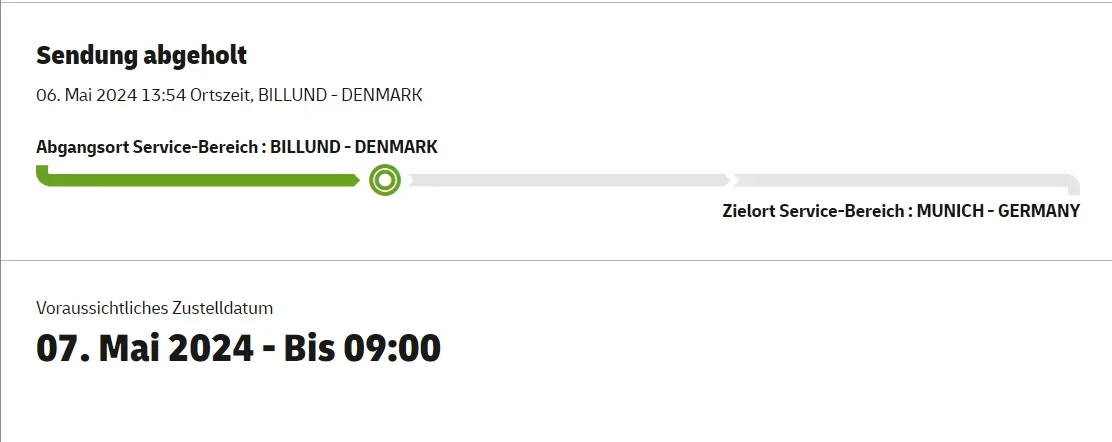The width and height of the screenshot is (1112, 442).
Task: Click the completed green progress bar segment
Action: tap(200, 180)
